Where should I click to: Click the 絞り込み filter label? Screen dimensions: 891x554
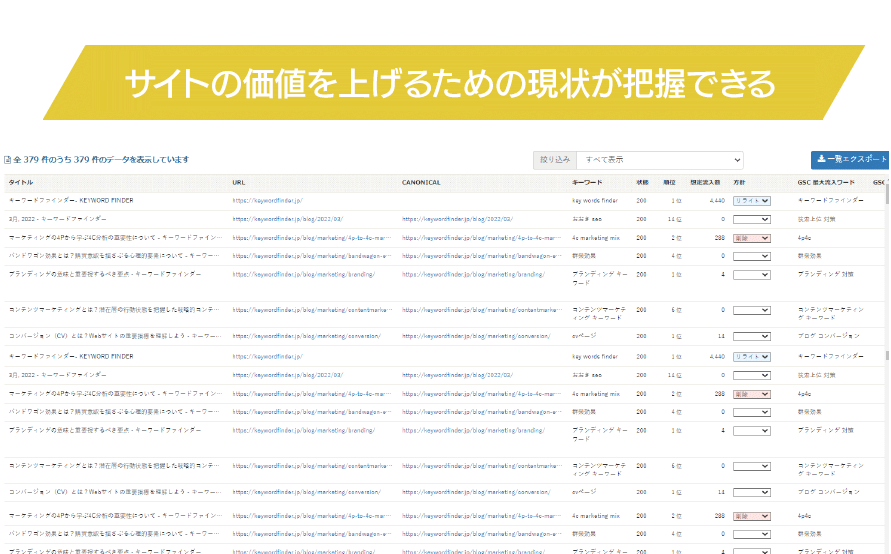point(555,160)
